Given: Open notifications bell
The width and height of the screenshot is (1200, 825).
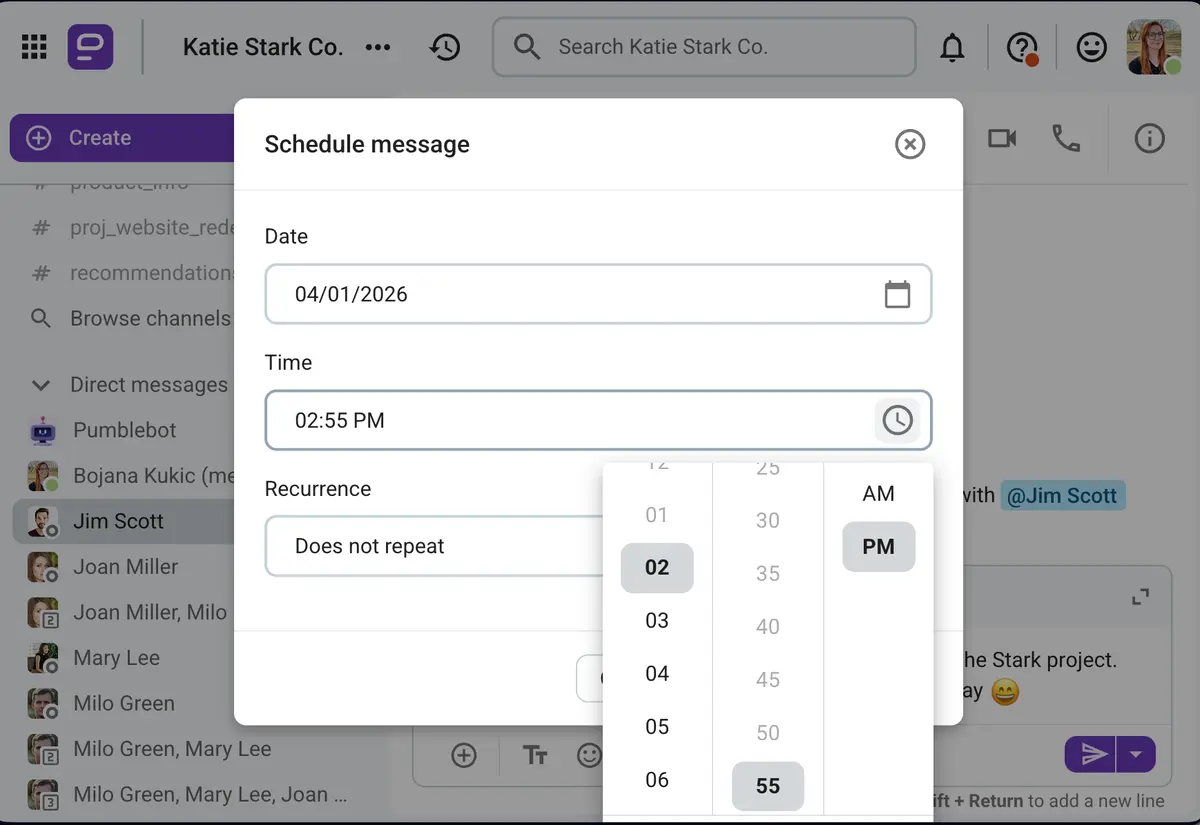Looking at the screenshot, I should coord(951,46).
